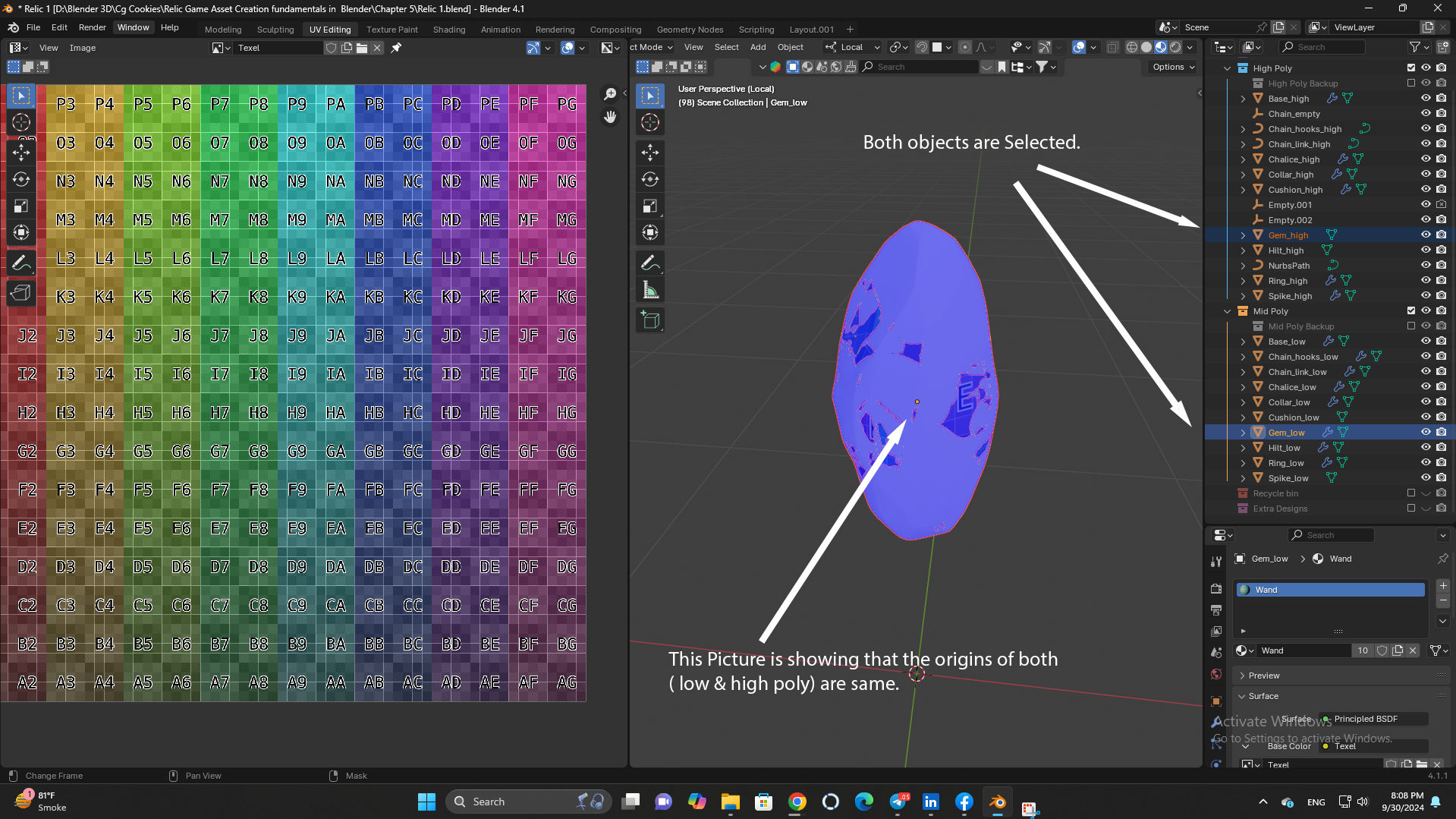Viewport: 1456px width, 819px height.
Task: Select the Annotate tool in UV editor
Action: (x=21, y=263)
